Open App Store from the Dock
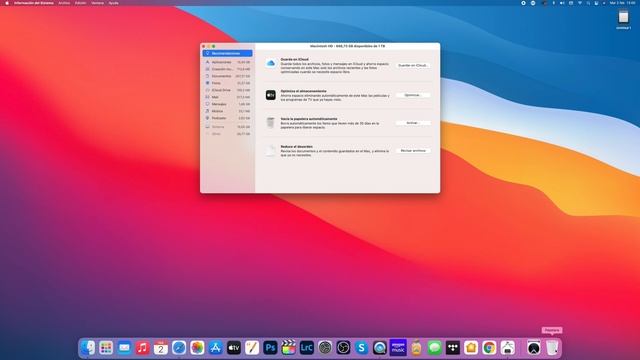The width and height of the screenshot is (640, 360). (215, 348)
